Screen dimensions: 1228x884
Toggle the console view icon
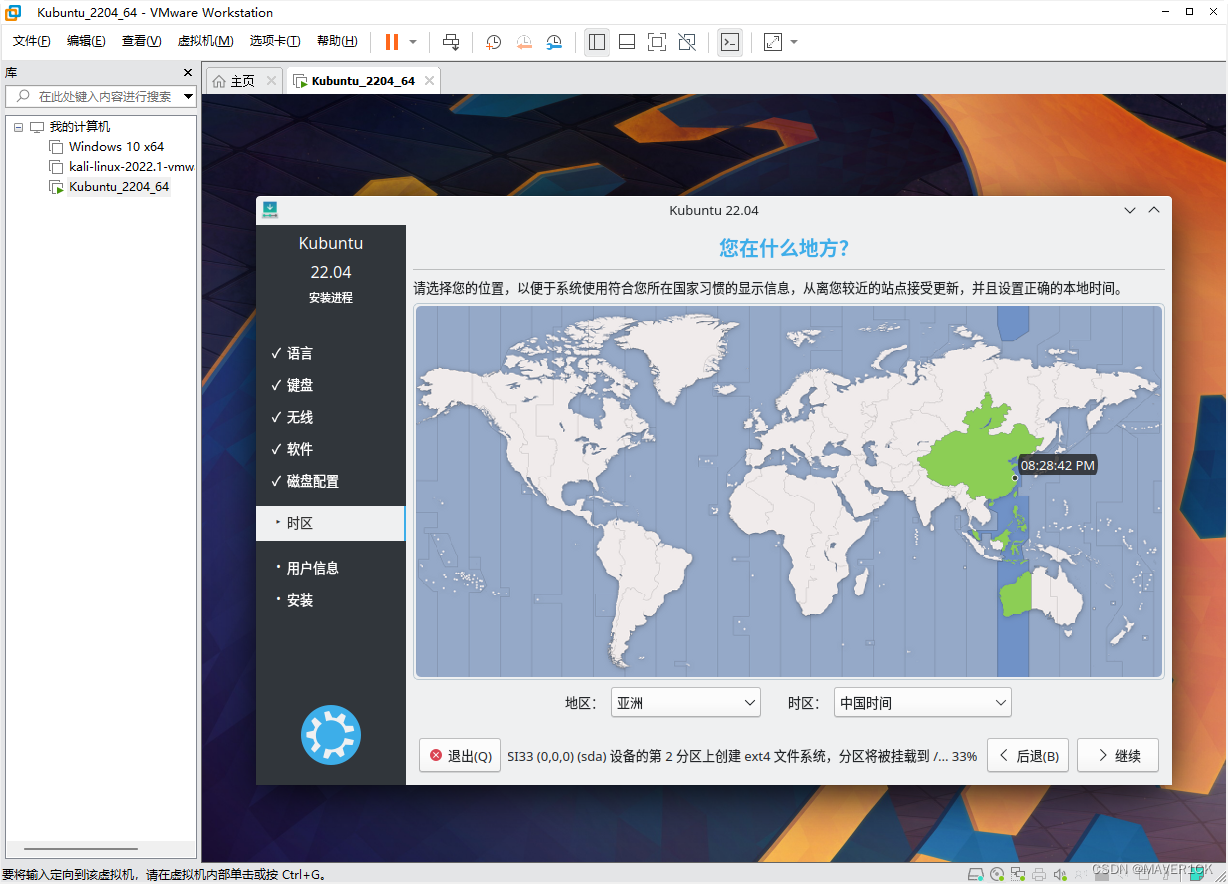730,42
